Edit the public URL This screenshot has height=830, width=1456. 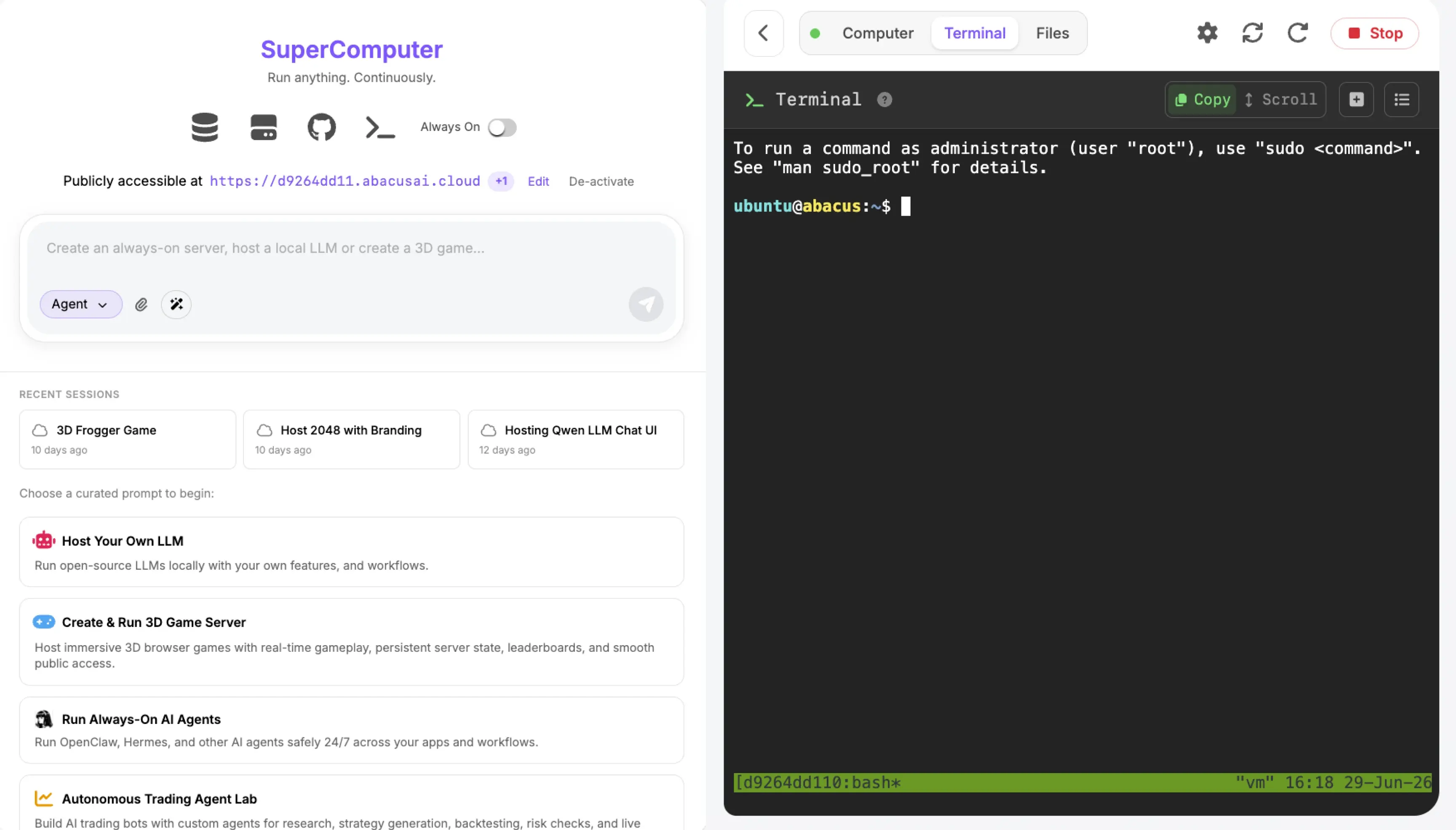538,181
